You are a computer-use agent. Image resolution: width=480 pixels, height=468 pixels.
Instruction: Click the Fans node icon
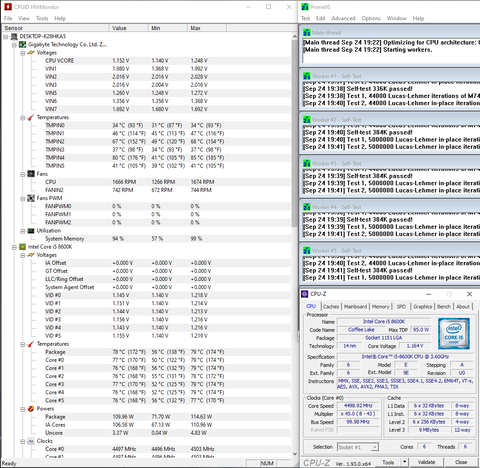(31, 174)
